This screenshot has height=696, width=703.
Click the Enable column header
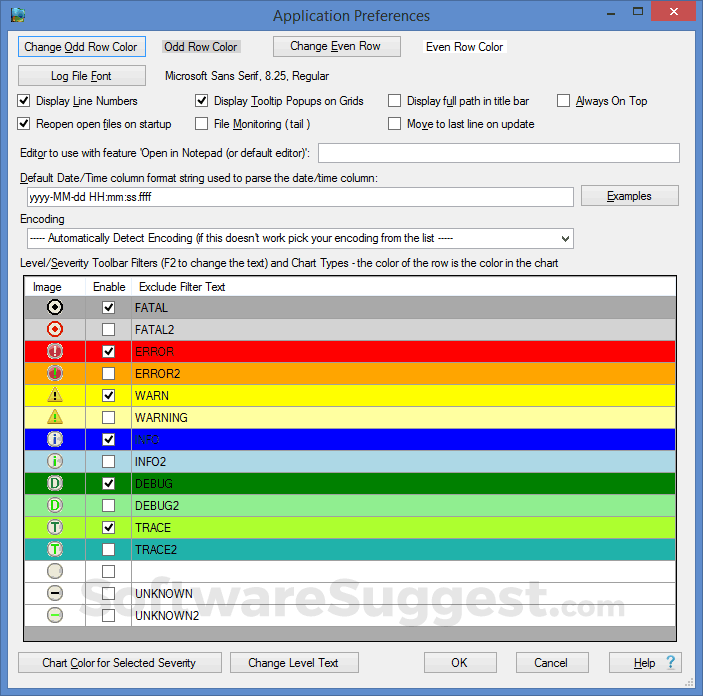pyautogui.click(x=109, y=287)
